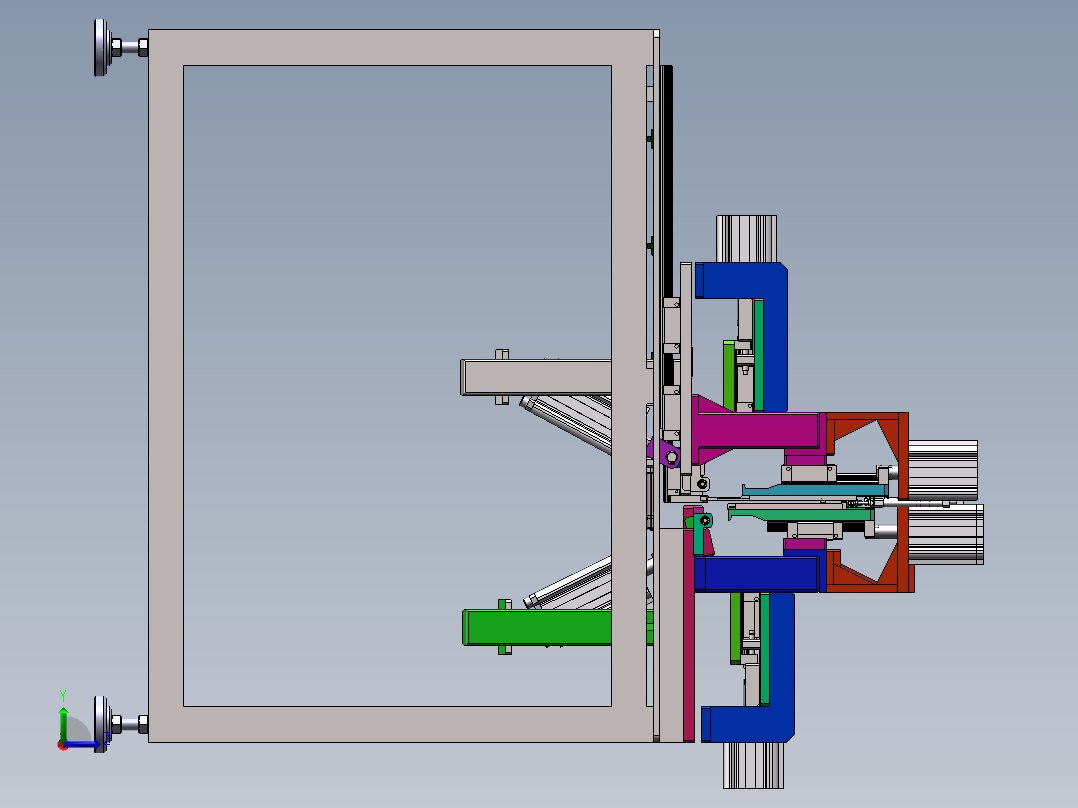The width and height of the screenshot is (1078, 808).
Task: Select the ribbed motor above the upper blue bracket
Action: coord(747,239)
